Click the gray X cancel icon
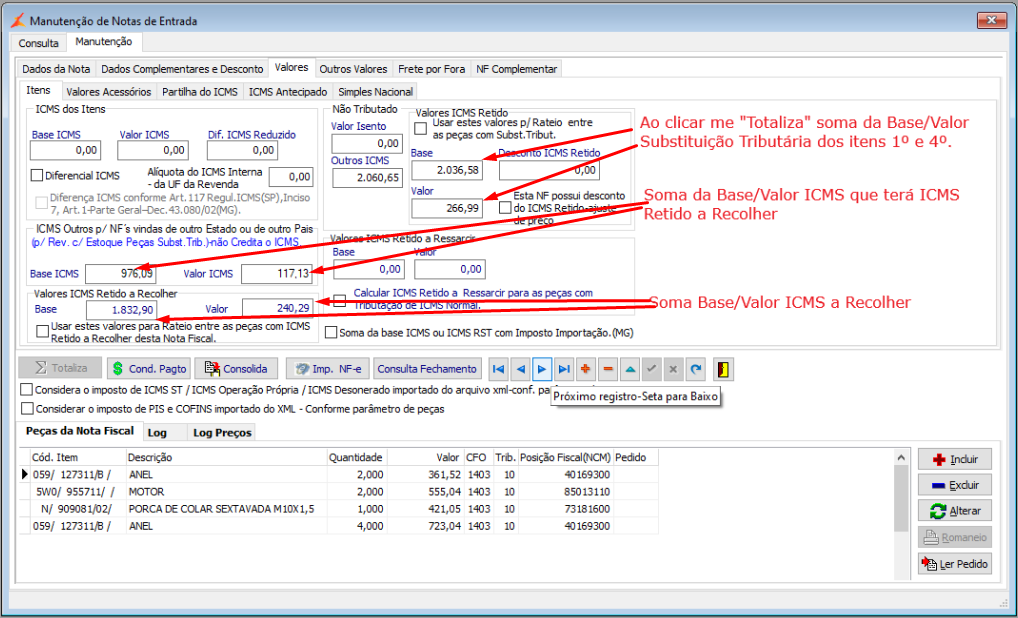The height and width of the screenshot is (618, 1018). tap(673, 369)
